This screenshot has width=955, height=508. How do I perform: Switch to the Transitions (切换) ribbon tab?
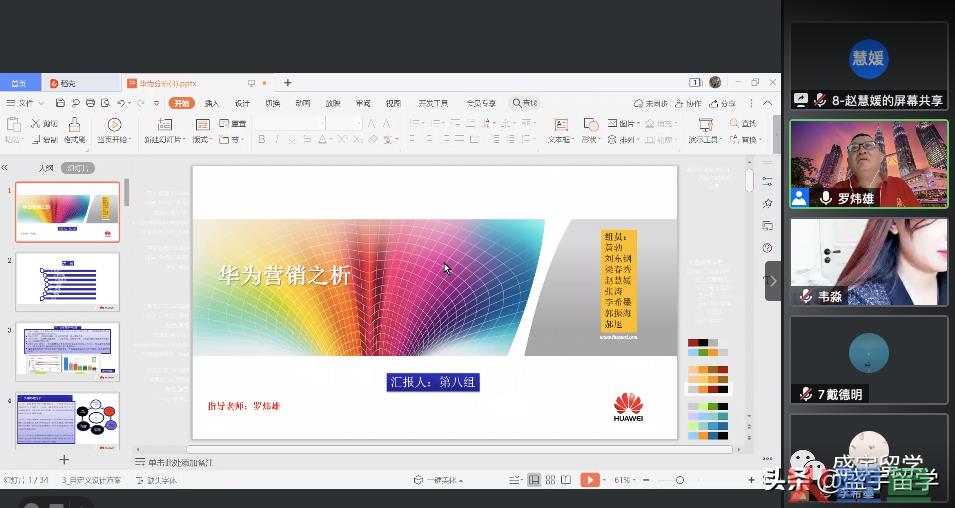pos(272,104)
